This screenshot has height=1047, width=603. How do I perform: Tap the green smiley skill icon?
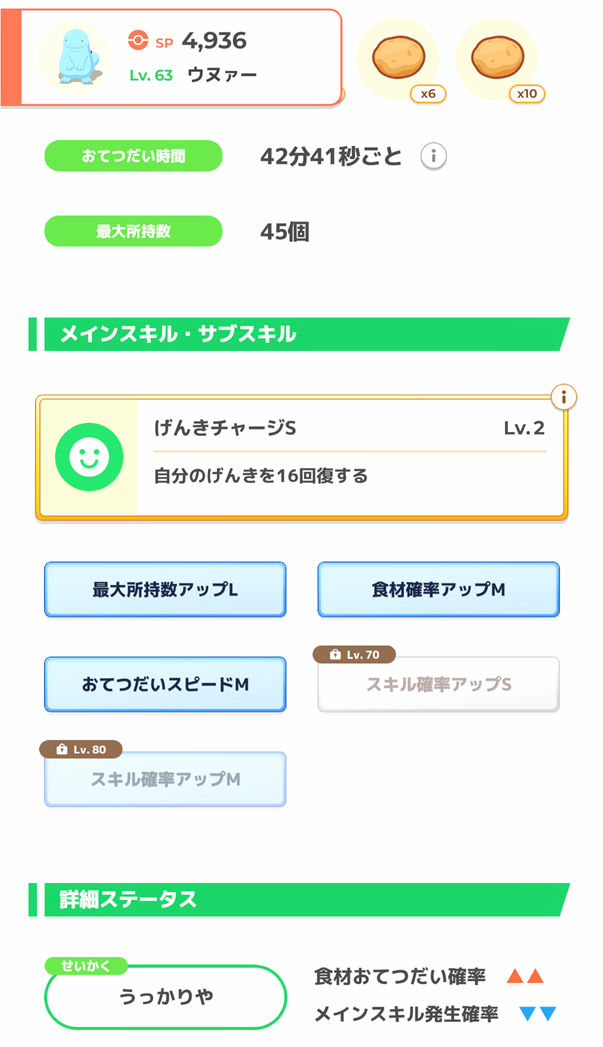point(89,457)
